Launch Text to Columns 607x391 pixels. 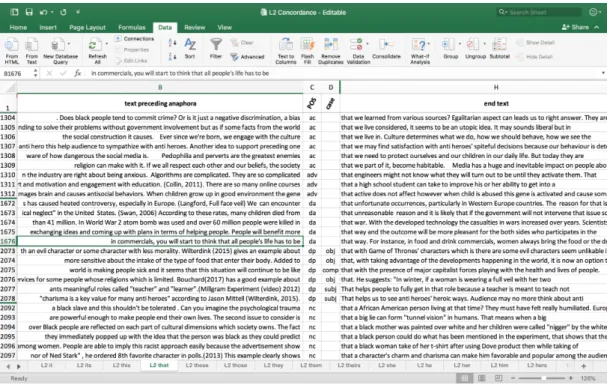[286, 51]
